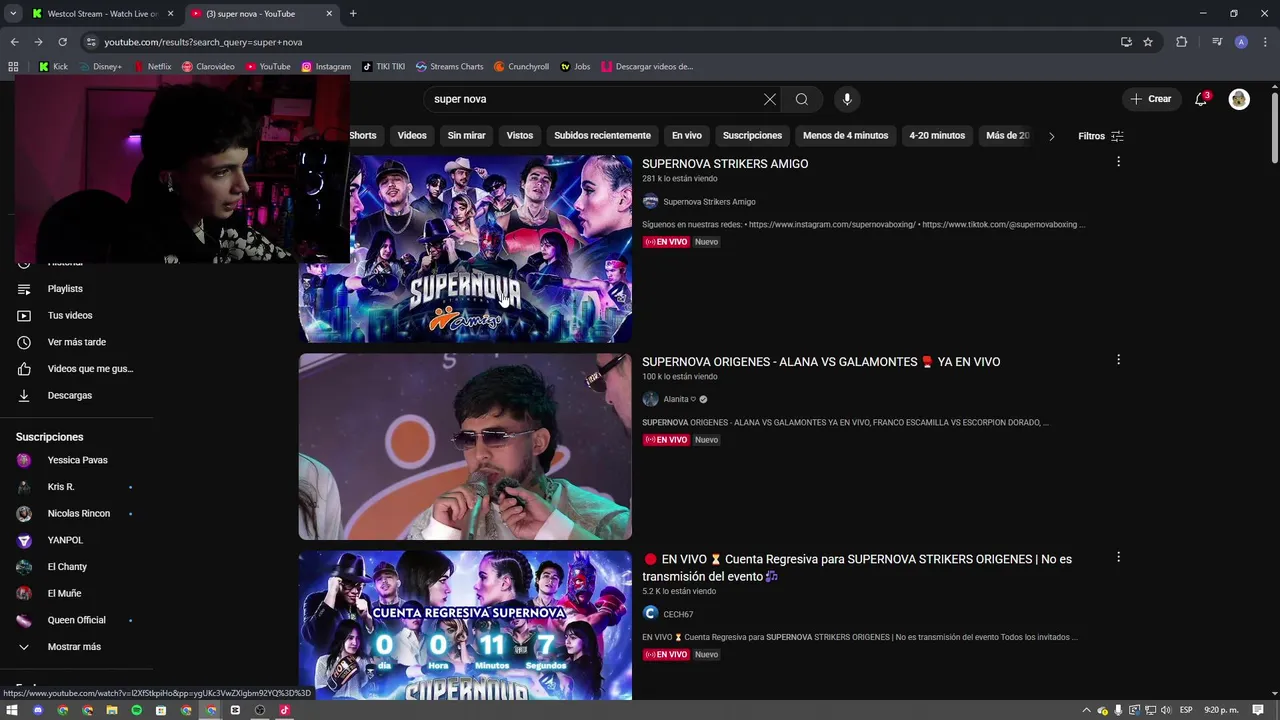Image resolution: width=1280 pixels, height=720 pixels.
Task: Filter by Subidos recientemente
Action: pyautogui.click(x=602, y=136)
